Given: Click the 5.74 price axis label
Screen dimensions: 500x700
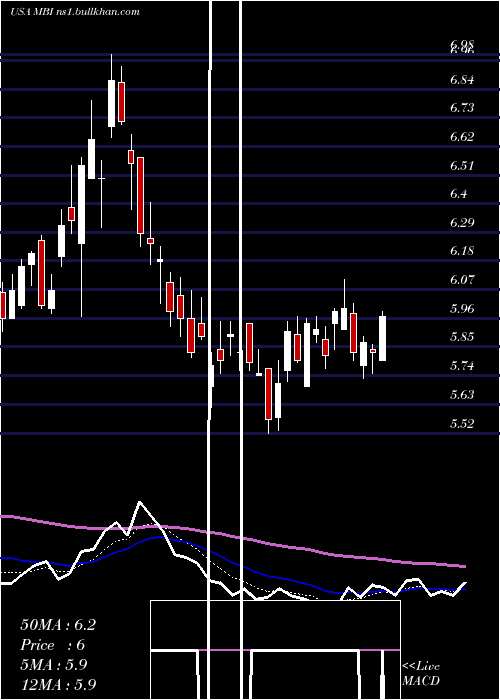Looking at the screenshot, I should [x=462, y=366].
